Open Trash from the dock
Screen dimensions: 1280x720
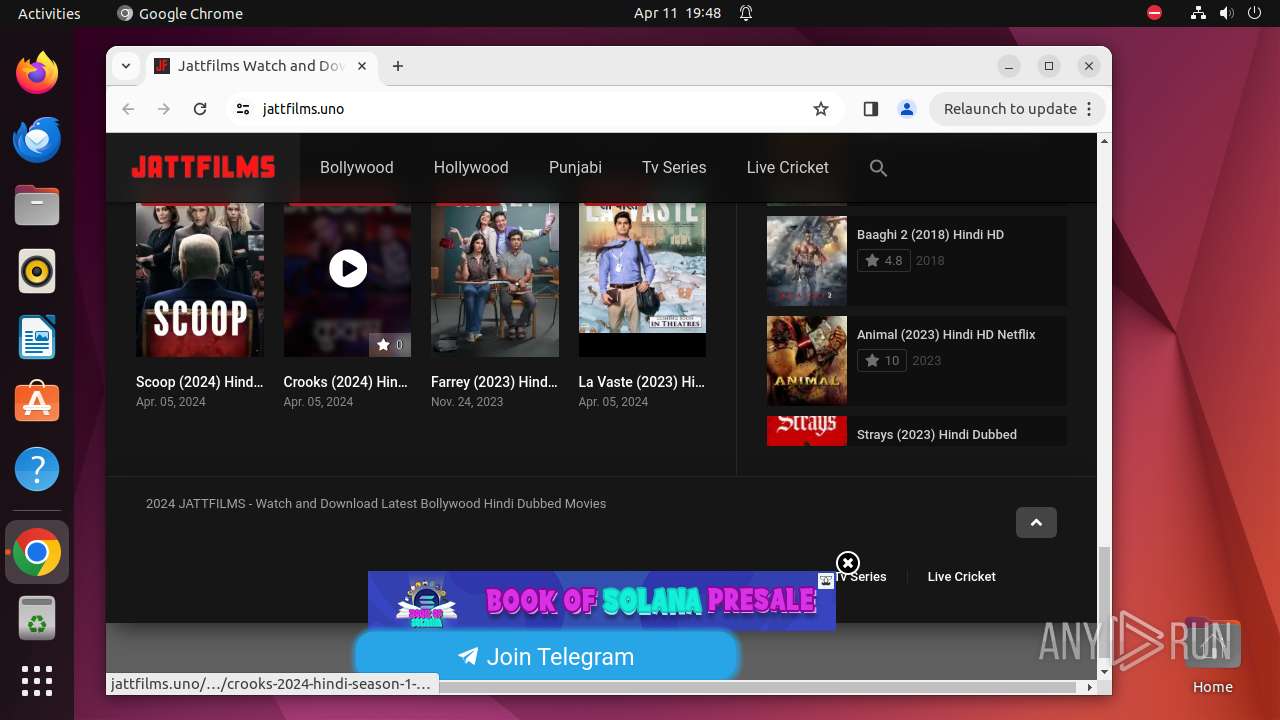point(37,618)
